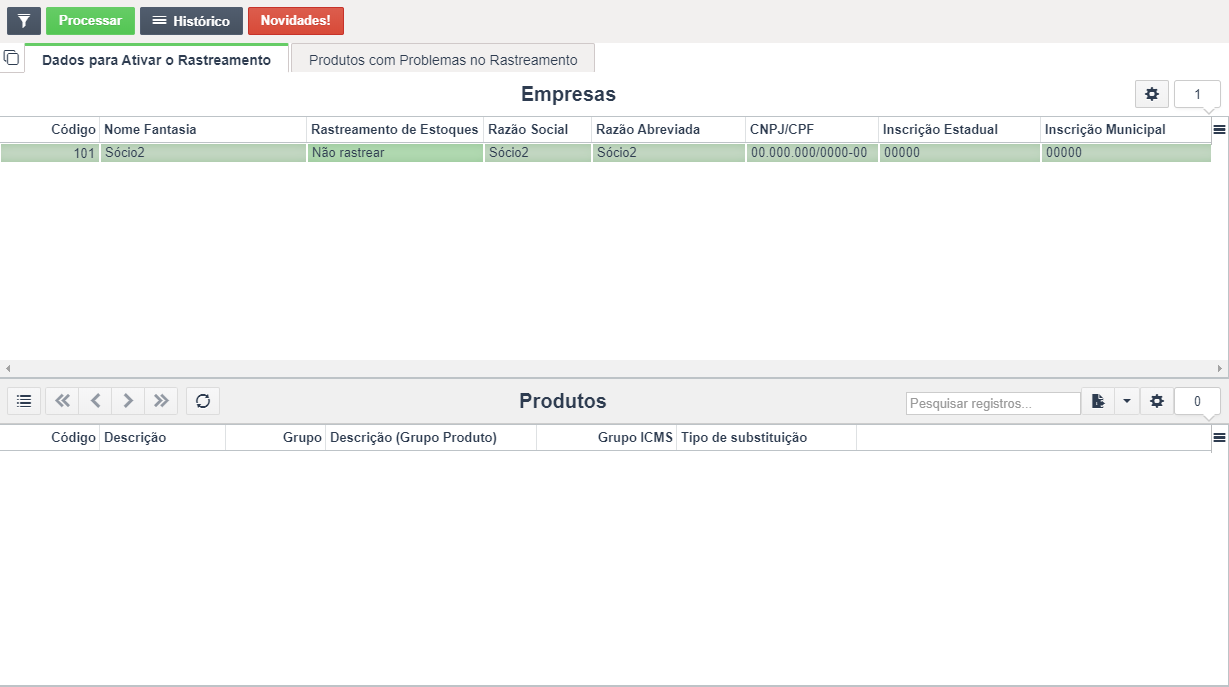Select Dados para Ativar o Rastreamento tab
The width and height of the screenshot is (1229, 687).
[156, 59]
